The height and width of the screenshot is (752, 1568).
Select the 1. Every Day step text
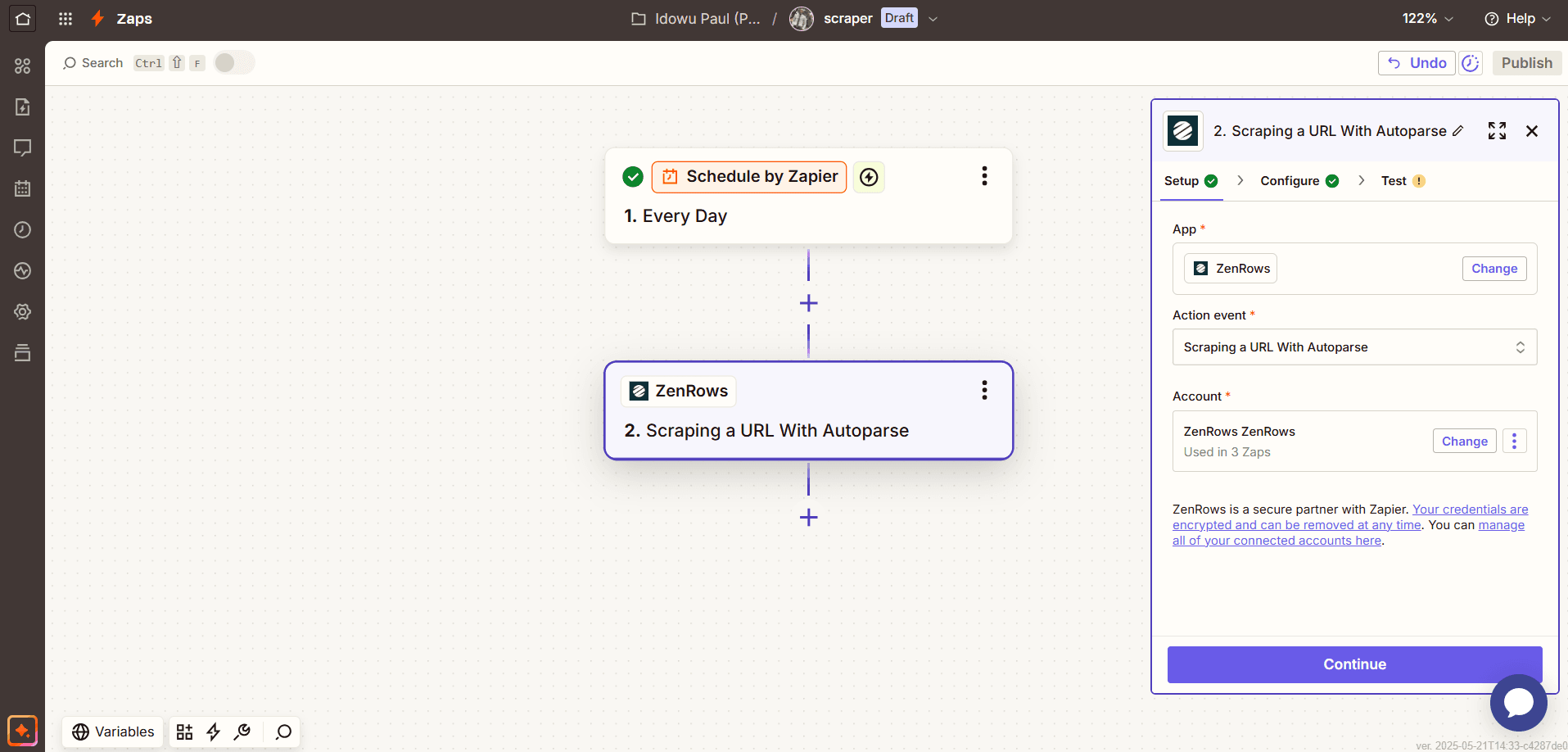(676, 216)
